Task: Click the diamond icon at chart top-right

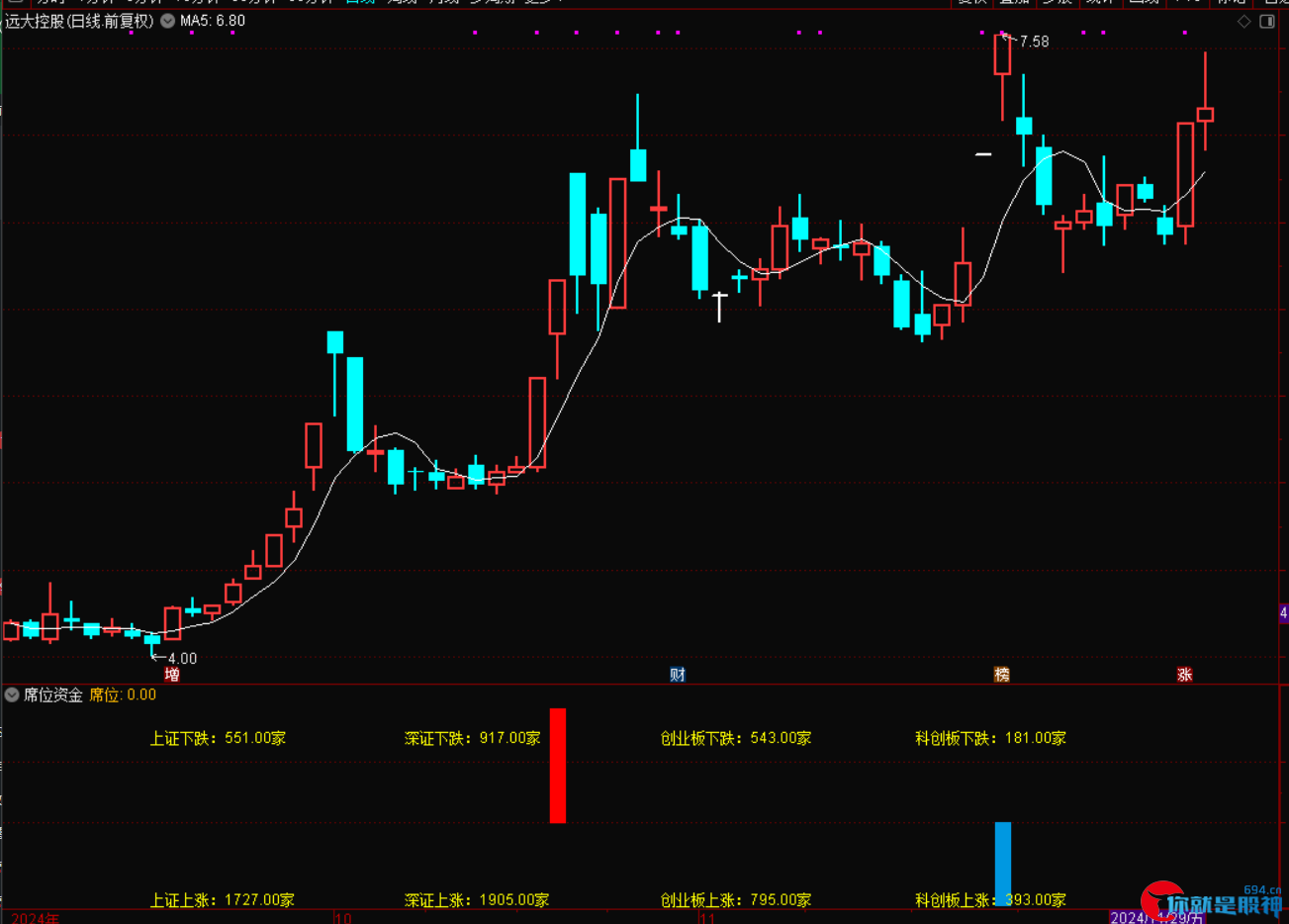Action: pyautogui.click(x=1244, y=22)
